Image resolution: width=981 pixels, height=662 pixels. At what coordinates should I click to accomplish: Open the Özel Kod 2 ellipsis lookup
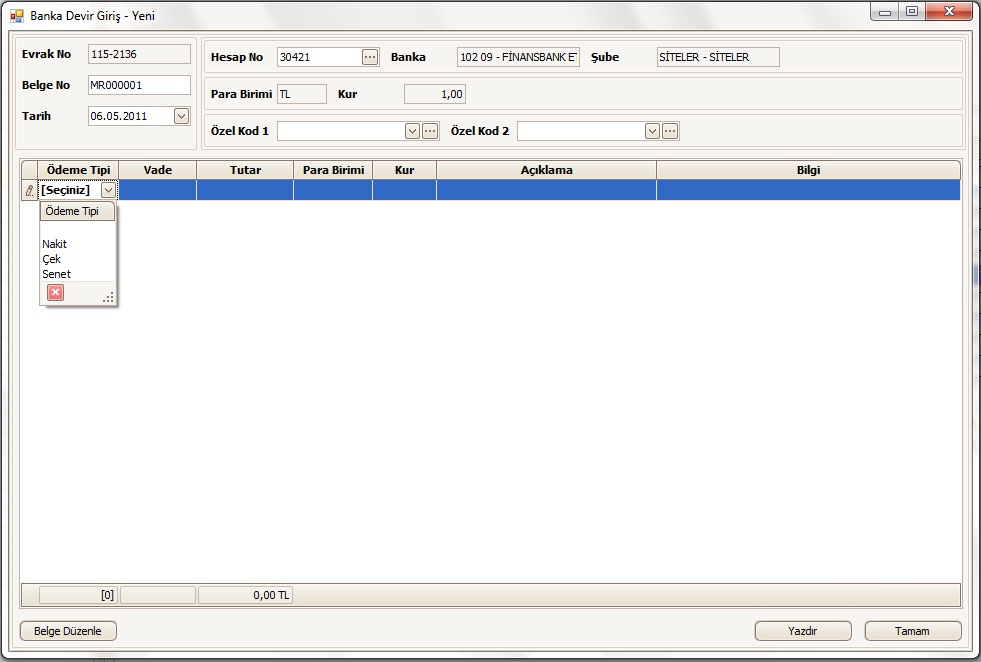pos(670,131)
